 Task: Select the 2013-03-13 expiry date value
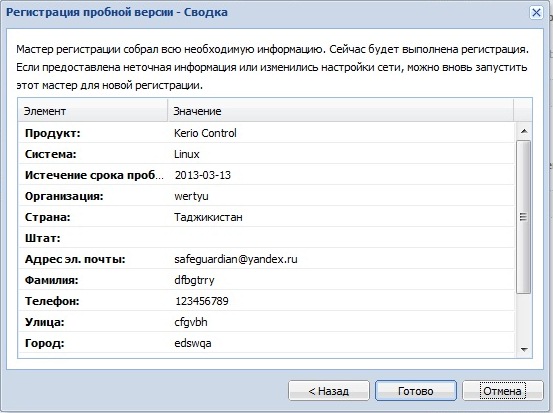(202, 175)
